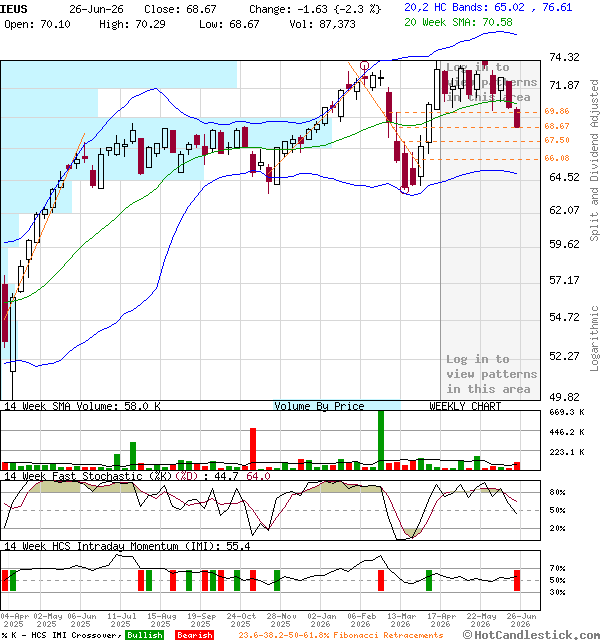Click the Stochastic 20% axis label
600x640 pixels.
click(x=557, y=528)
